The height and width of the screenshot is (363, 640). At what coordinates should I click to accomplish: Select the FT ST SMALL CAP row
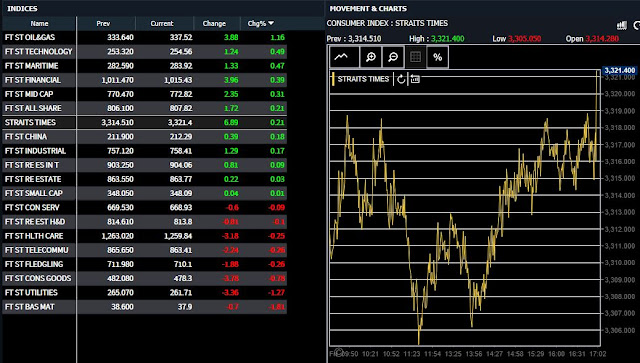(x=145, y=193)
